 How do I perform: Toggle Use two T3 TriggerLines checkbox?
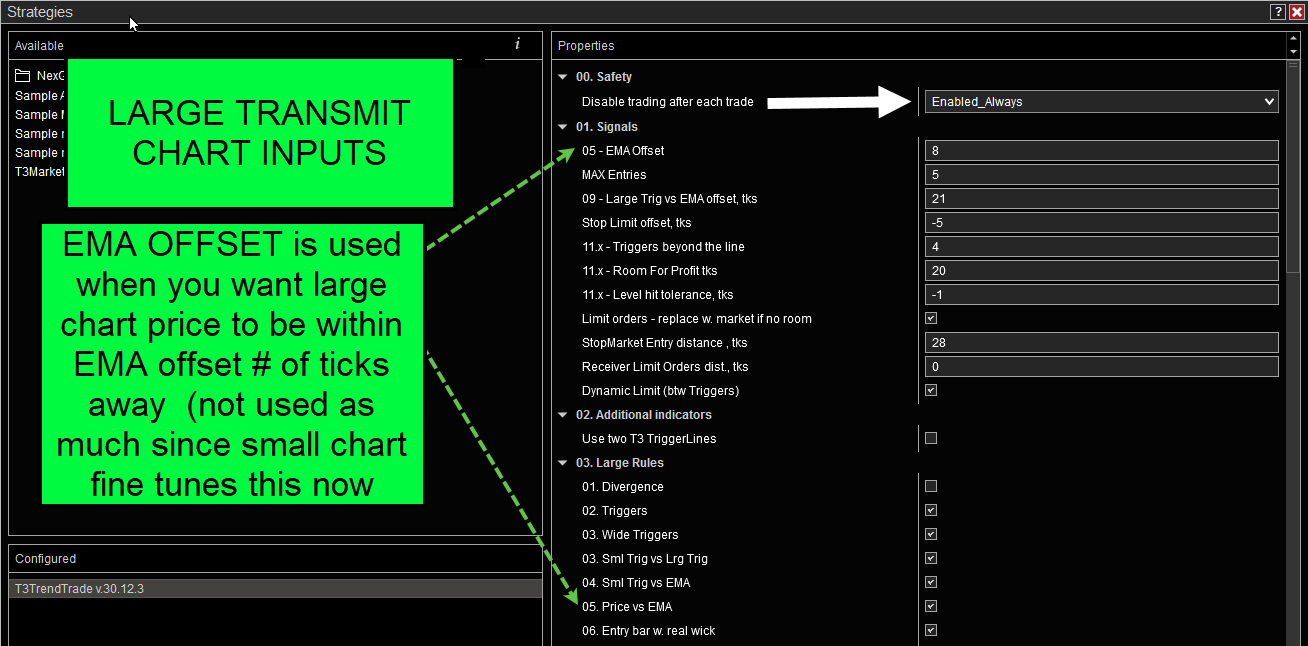point(931,439)
